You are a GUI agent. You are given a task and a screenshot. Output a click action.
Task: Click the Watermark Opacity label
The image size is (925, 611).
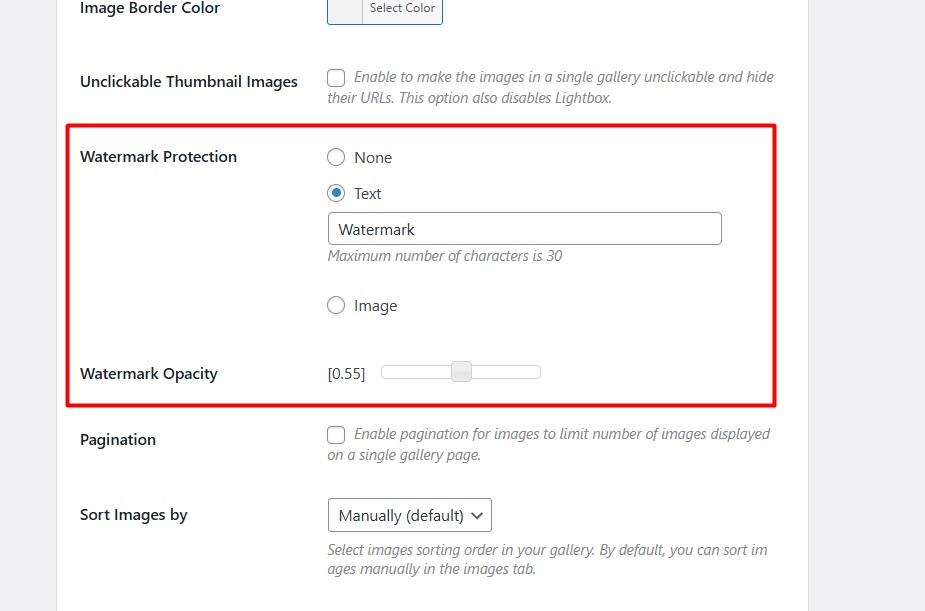[x=148, y=373]
